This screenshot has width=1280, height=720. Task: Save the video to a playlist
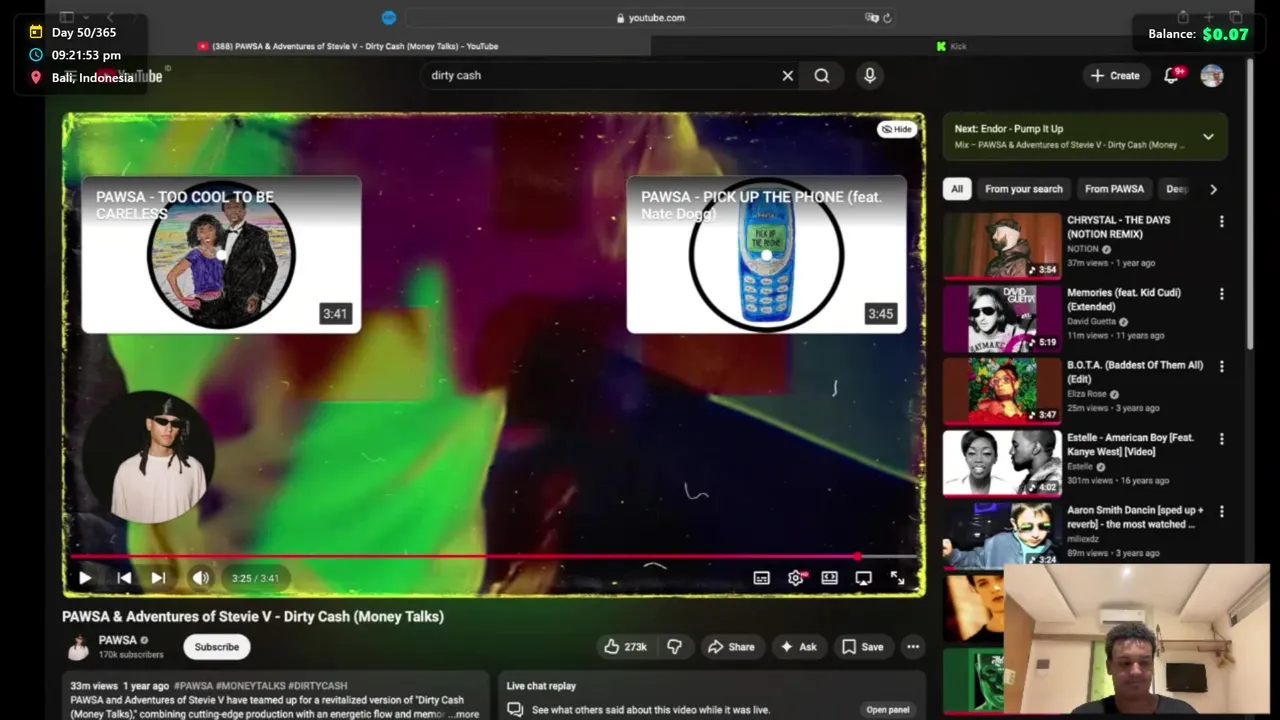(863, 647)
